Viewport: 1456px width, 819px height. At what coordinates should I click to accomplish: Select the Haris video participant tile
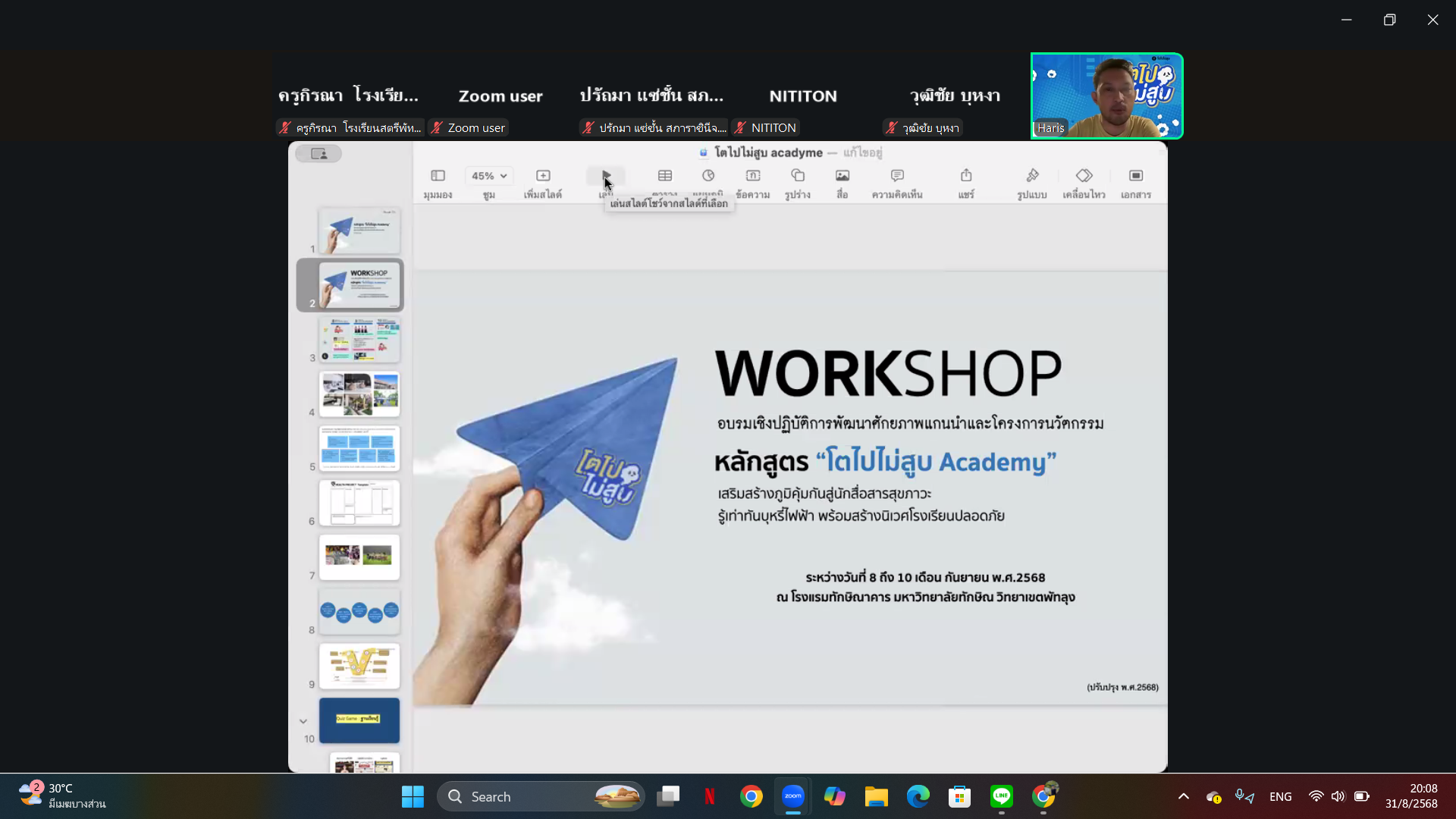tap(1106, 96)
